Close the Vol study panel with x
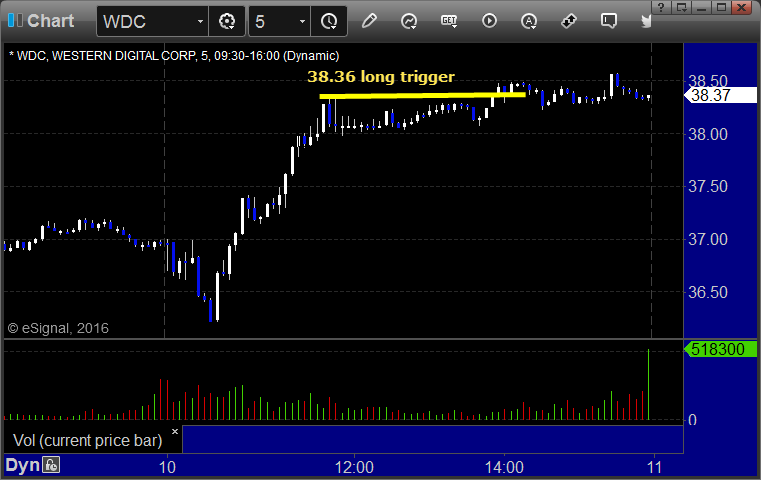 click(x=175, y=431)
